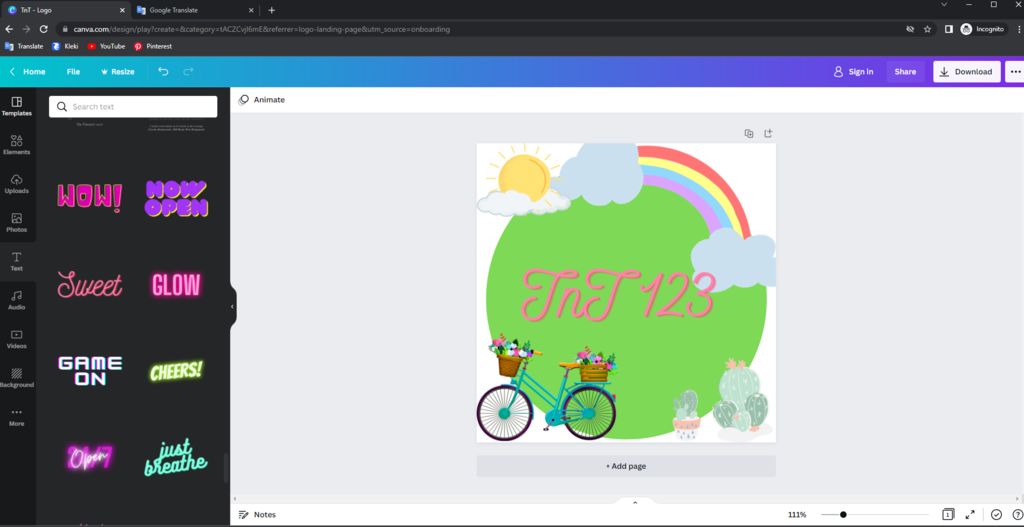
Task: Adjust the zoom slider handle
Action: click(843, 515)
